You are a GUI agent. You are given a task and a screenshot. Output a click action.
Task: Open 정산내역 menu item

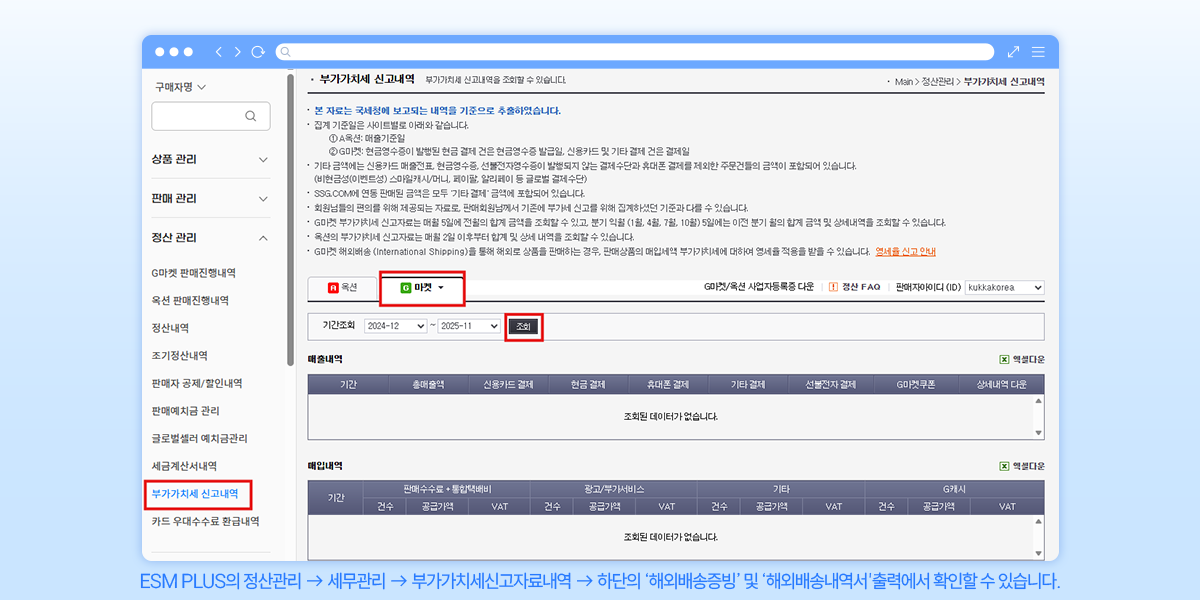pyautogui.click(x=171, y=328)
